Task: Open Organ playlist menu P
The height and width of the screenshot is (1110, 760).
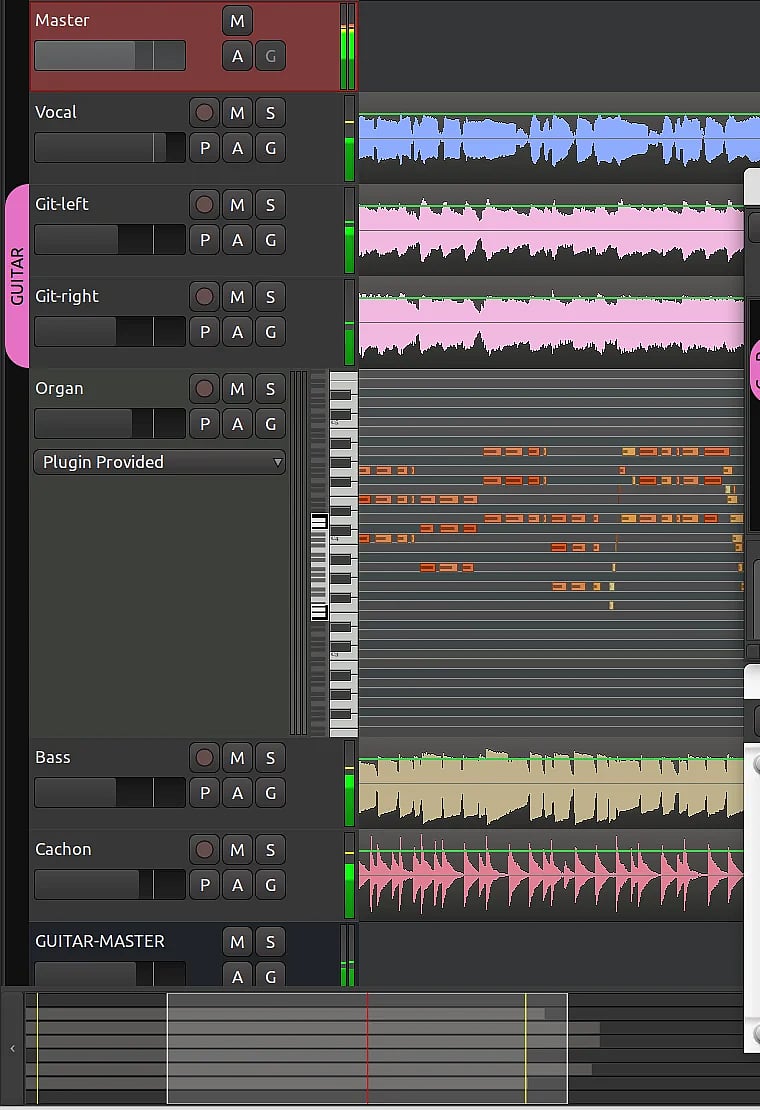Action: pos(204,424)
